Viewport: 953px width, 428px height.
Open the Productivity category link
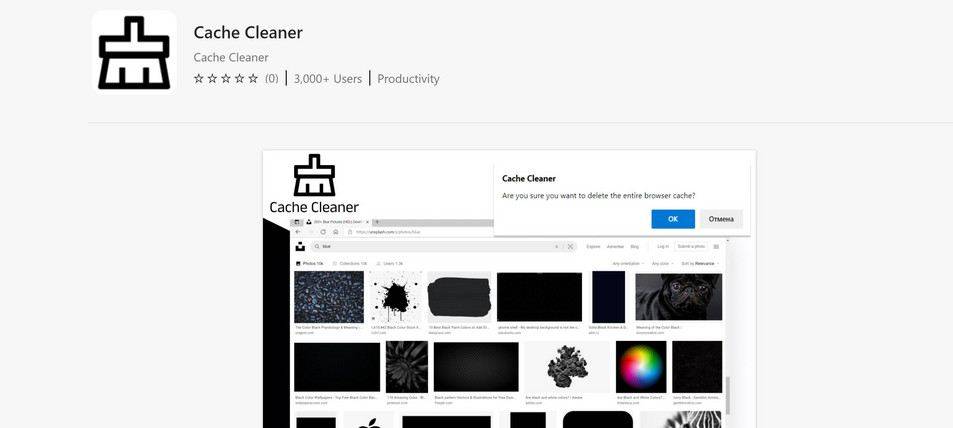tap(408, 78)
